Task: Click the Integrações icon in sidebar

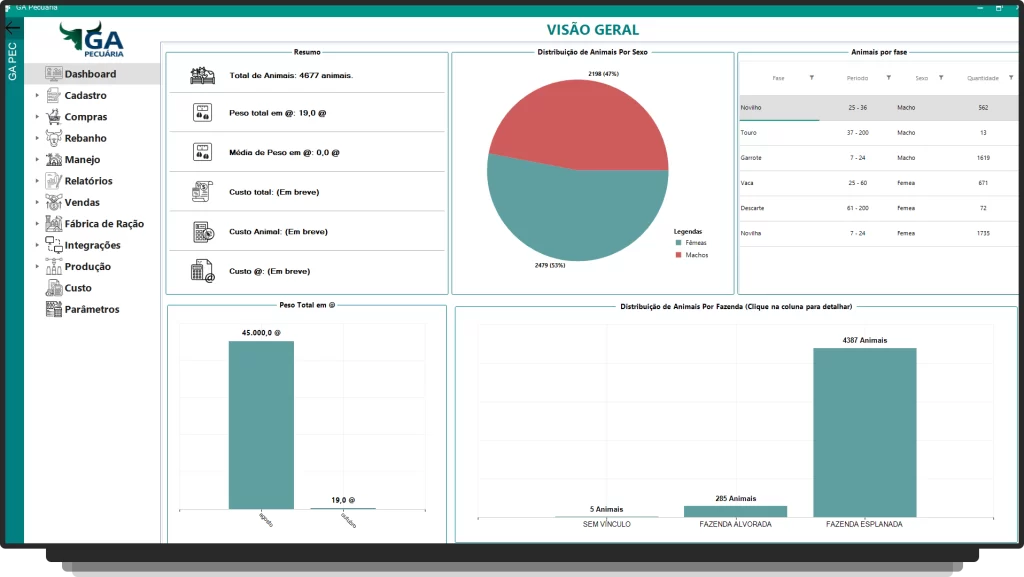Action: (x=54, y=245)
